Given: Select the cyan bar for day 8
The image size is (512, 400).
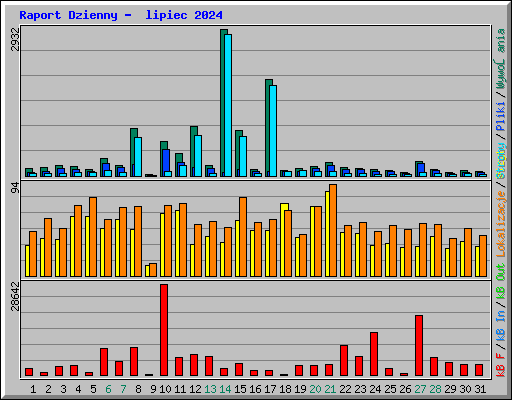Looking at the screenshot, I should (138, 157).
